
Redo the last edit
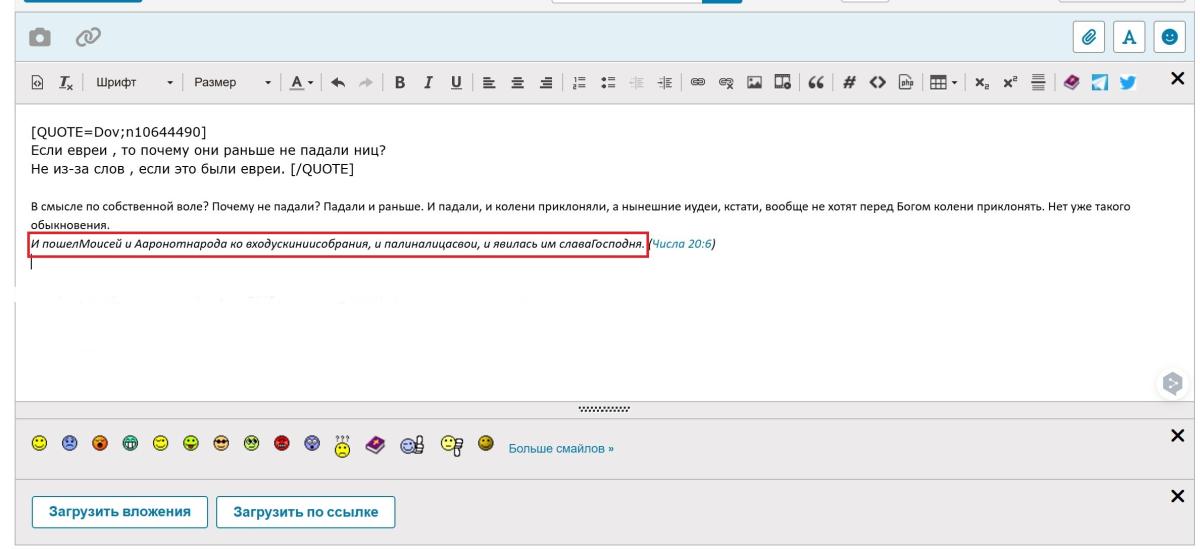(x=366, y=82)
